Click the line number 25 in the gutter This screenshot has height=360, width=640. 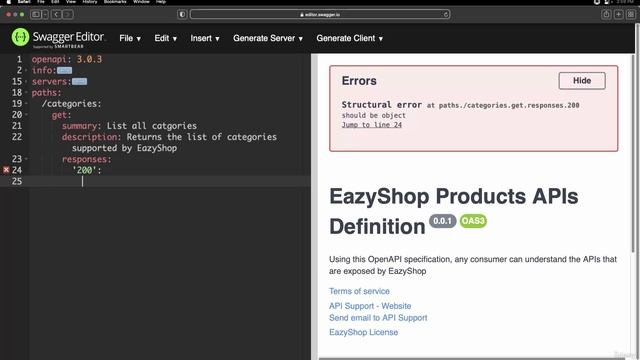pyautogui.click(x=17, y=181)
